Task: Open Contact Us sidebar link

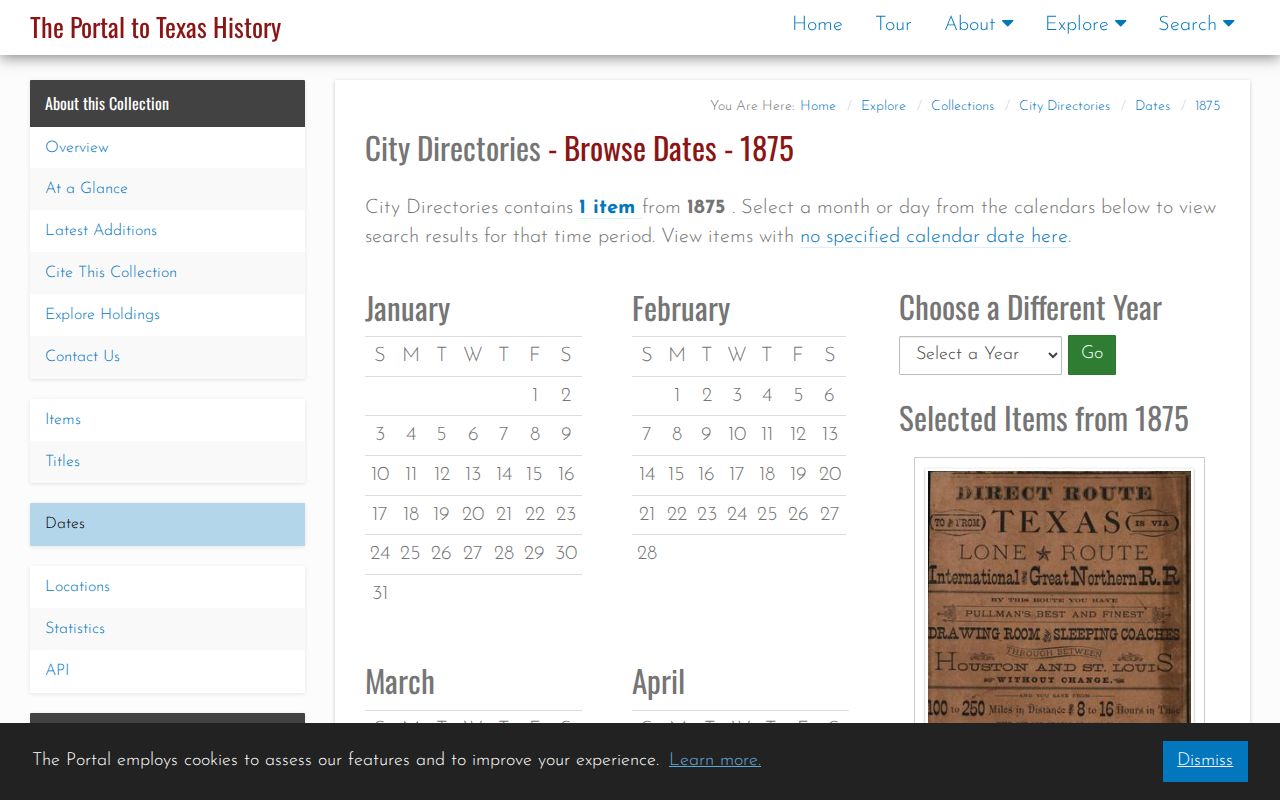Action: (x=167, y=356)
